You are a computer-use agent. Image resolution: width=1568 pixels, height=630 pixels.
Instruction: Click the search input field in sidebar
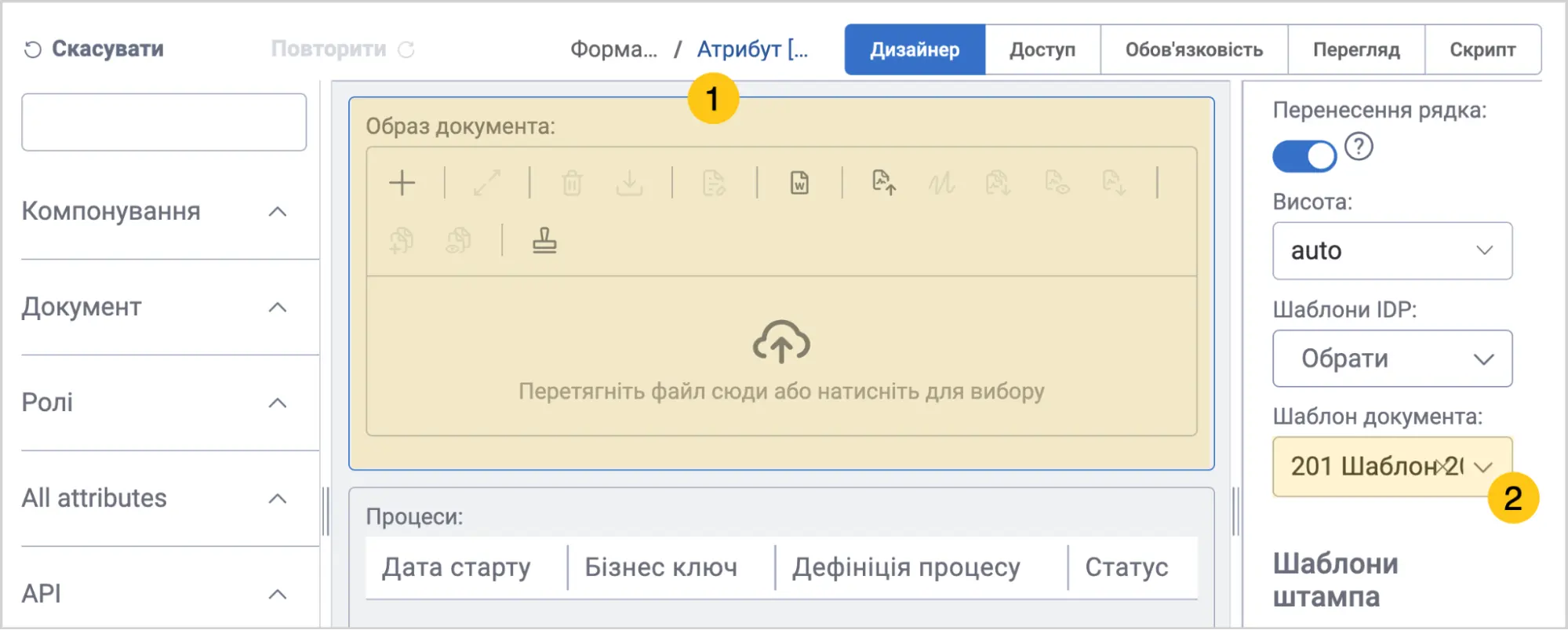(x=164, y=122)
